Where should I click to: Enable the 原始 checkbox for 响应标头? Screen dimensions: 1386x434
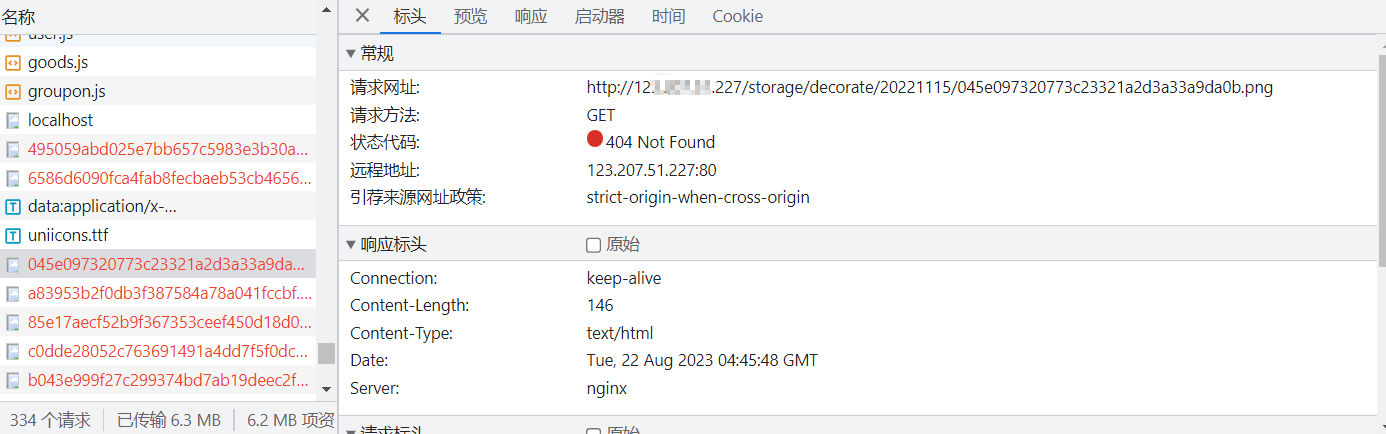(593, 245)
